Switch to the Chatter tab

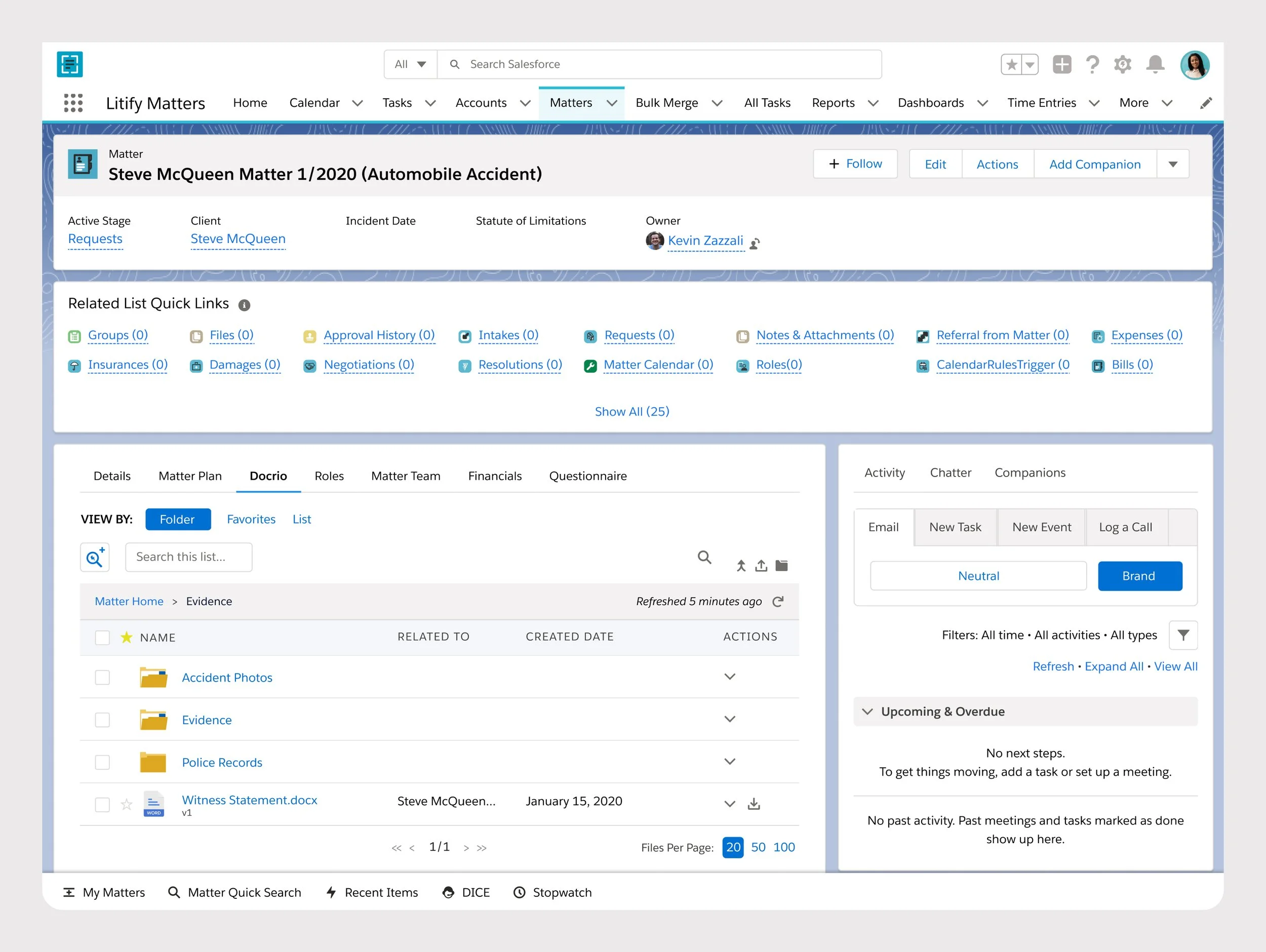(951, 473)
